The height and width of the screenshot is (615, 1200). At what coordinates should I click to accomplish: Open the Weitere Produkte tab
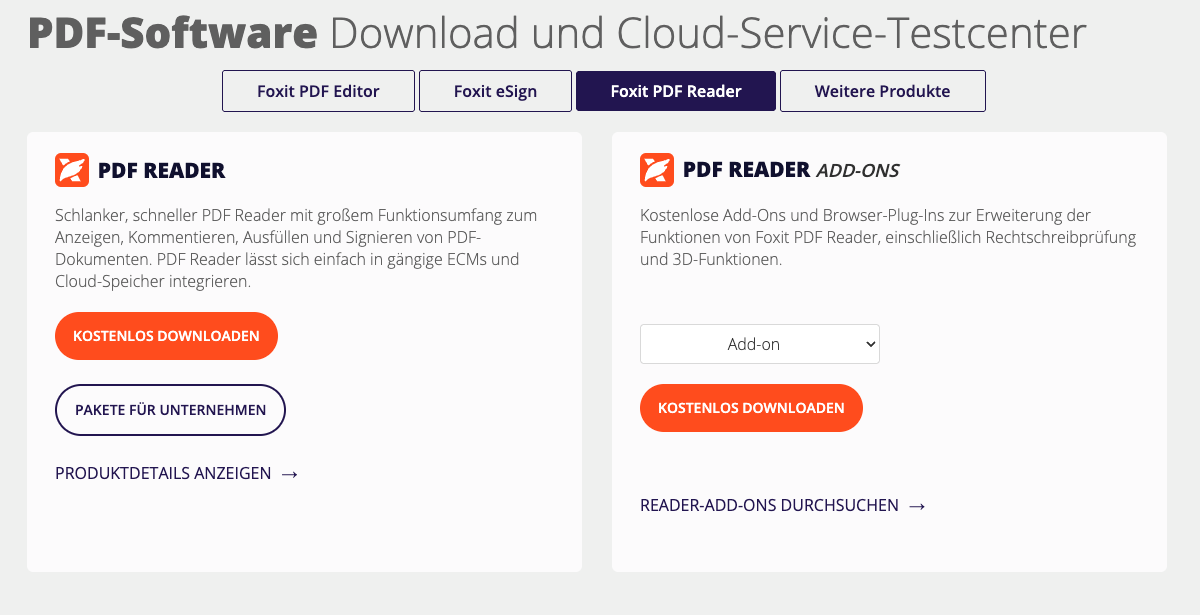point(883,91)
